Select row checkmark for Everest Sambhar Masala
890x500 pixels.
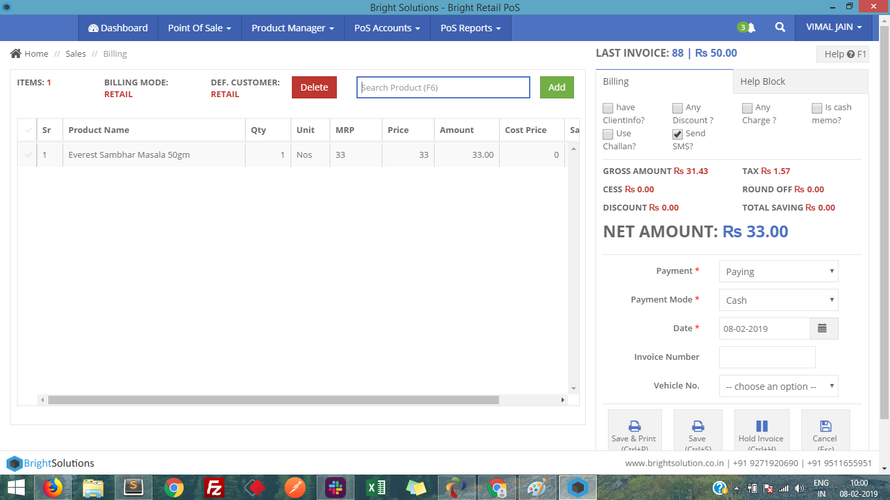click(x=28, y=155)
